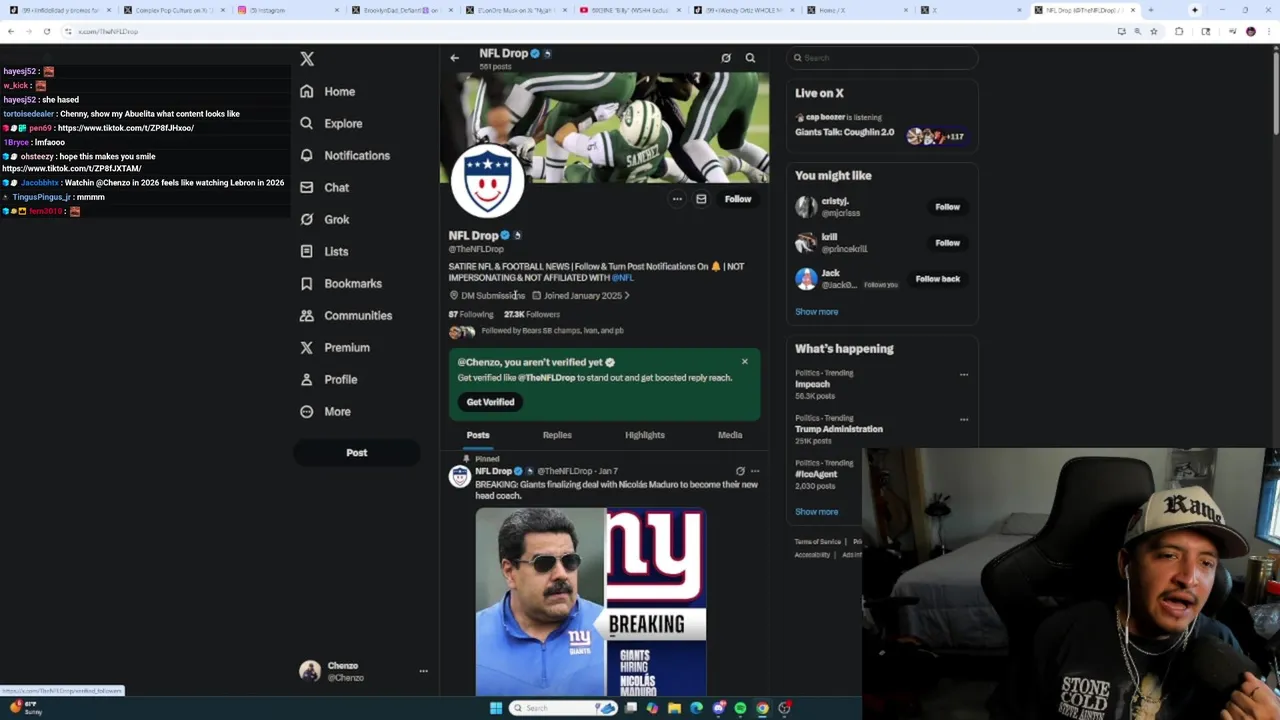The image size is (1280, 720).
Task: Click Follow back for Jack
Action: coord(937,279)
